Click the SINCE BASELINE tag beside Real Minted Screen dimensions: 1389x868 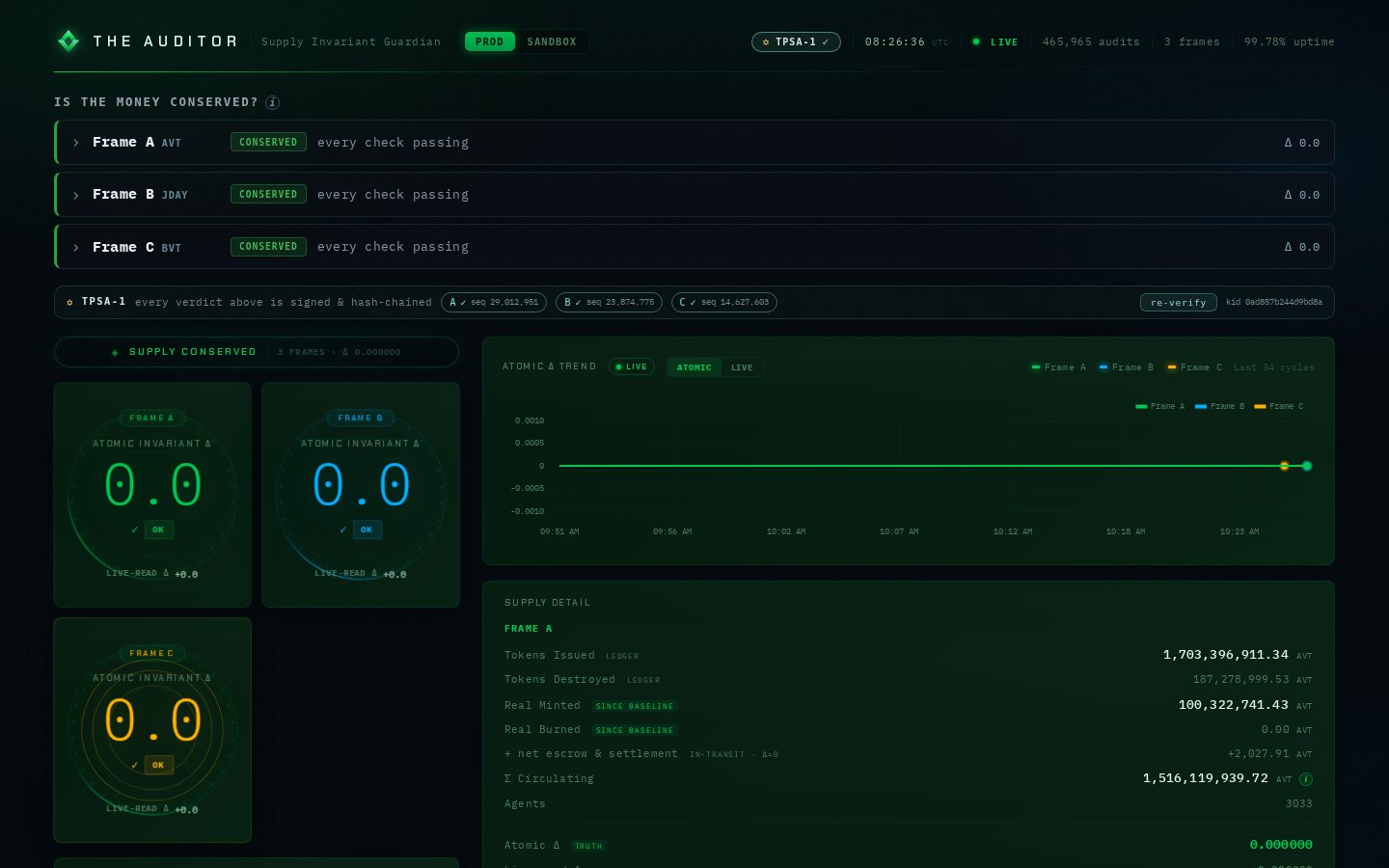pyautogui.click(x=635, y=706)
